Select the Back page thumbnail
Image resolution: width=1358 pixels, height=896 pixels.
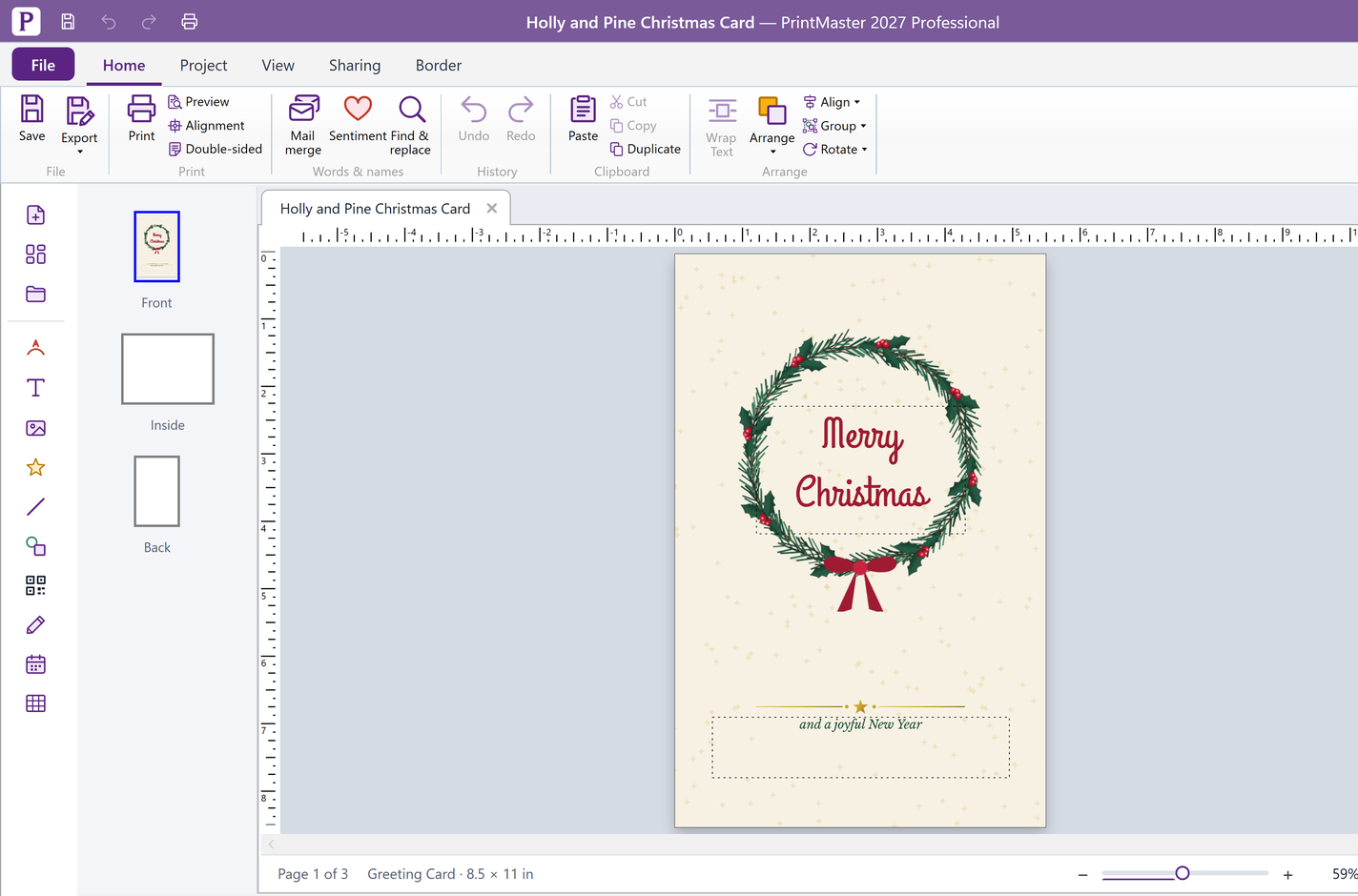point(156,491)
